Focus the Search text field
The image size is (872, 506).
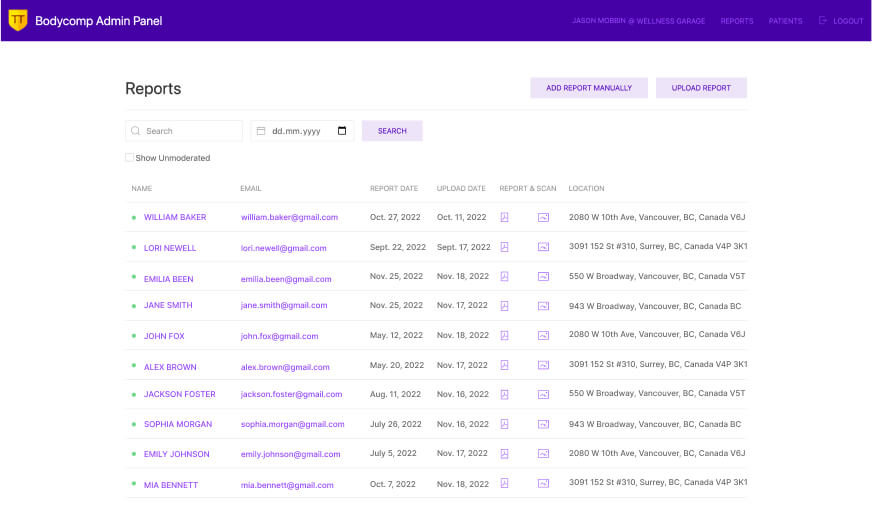click(190, 131)
